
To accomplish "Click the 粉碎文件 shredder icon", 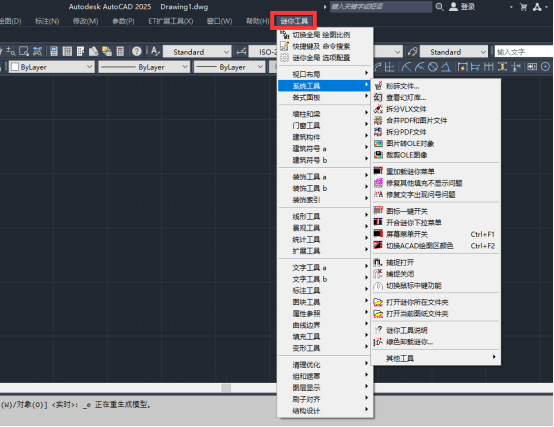I will pos(378,86).
